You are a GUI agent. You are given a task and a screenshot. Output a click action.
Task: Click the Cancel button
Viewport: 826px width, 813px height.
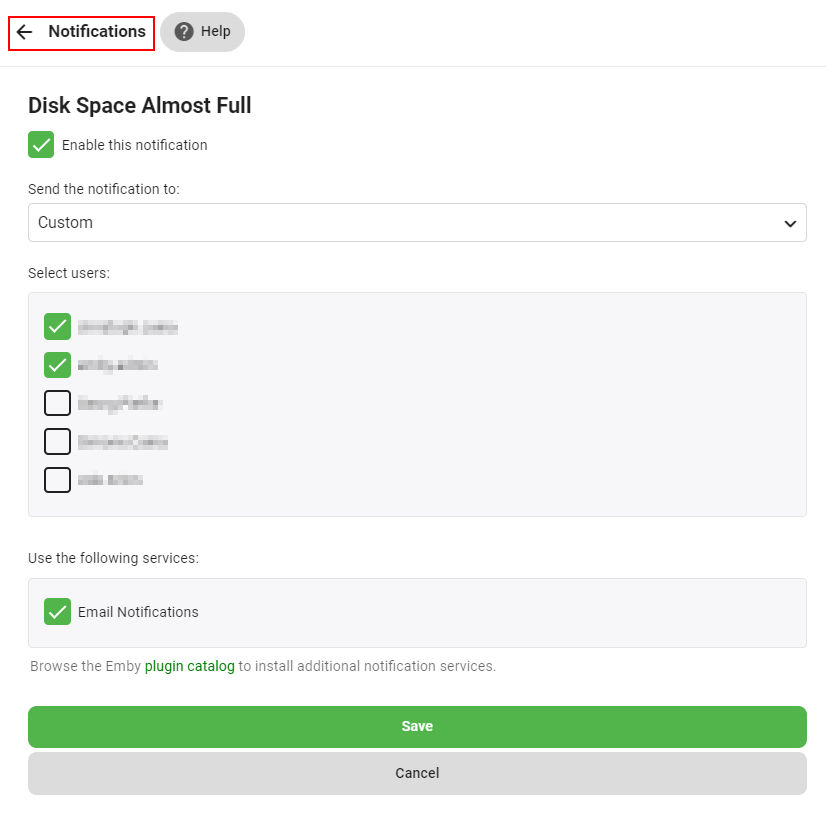(417, 773)
